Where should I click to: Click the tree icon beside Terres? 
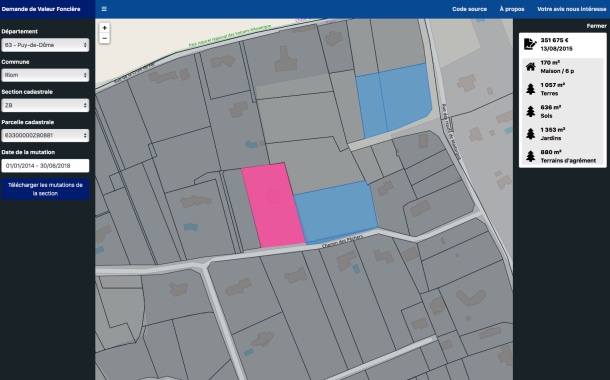(530, 89)
